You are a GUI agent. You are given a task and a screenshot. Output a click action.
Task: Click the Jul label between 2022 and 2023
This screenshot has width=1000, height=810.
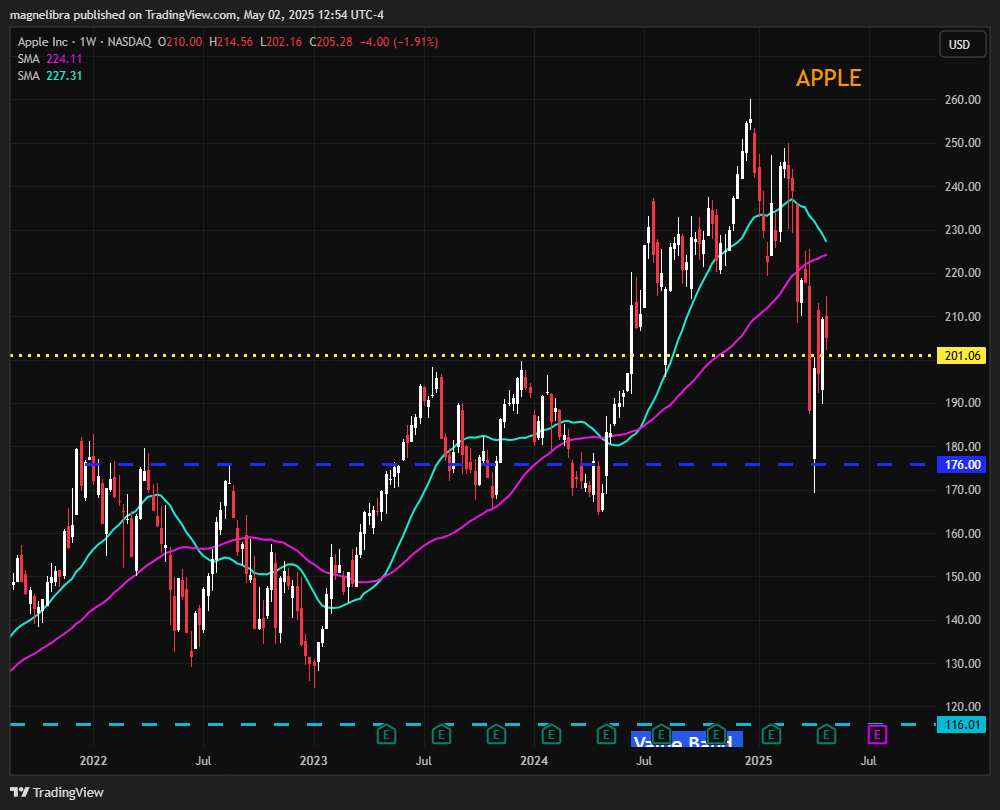(203, 761)
